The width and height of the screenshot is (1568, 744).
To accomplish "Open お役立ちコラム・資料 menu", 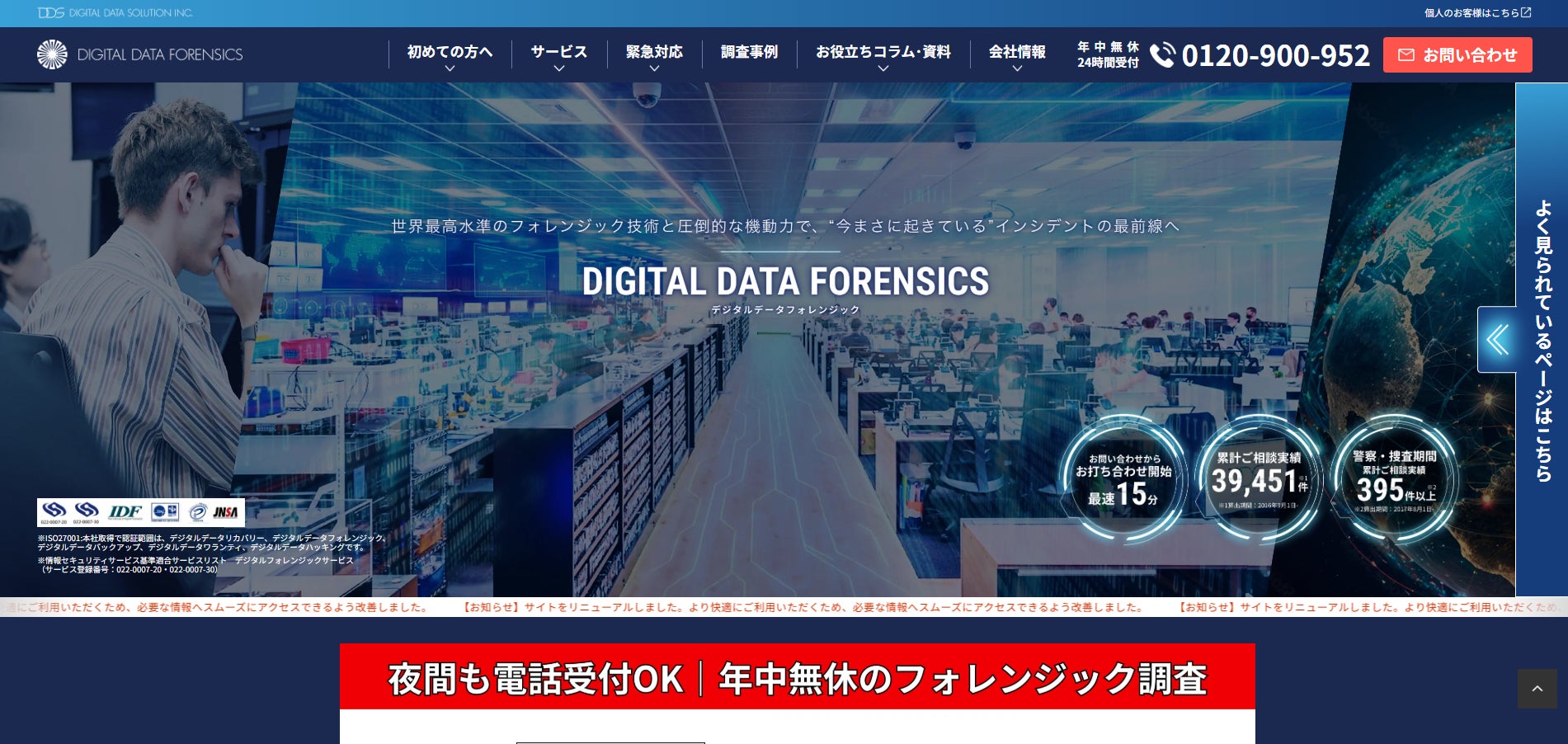I will tap(883, 52).
